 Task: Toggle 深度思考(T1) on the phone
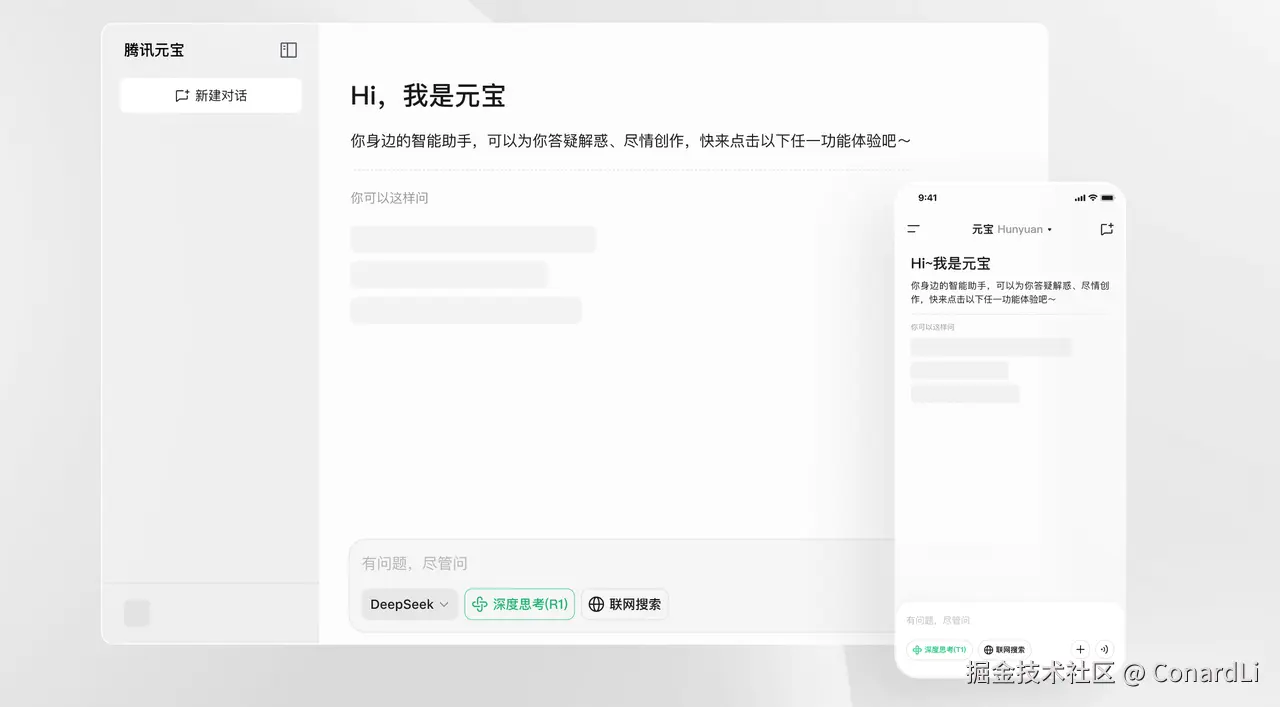pyautogui.click(x=939, y=649)
